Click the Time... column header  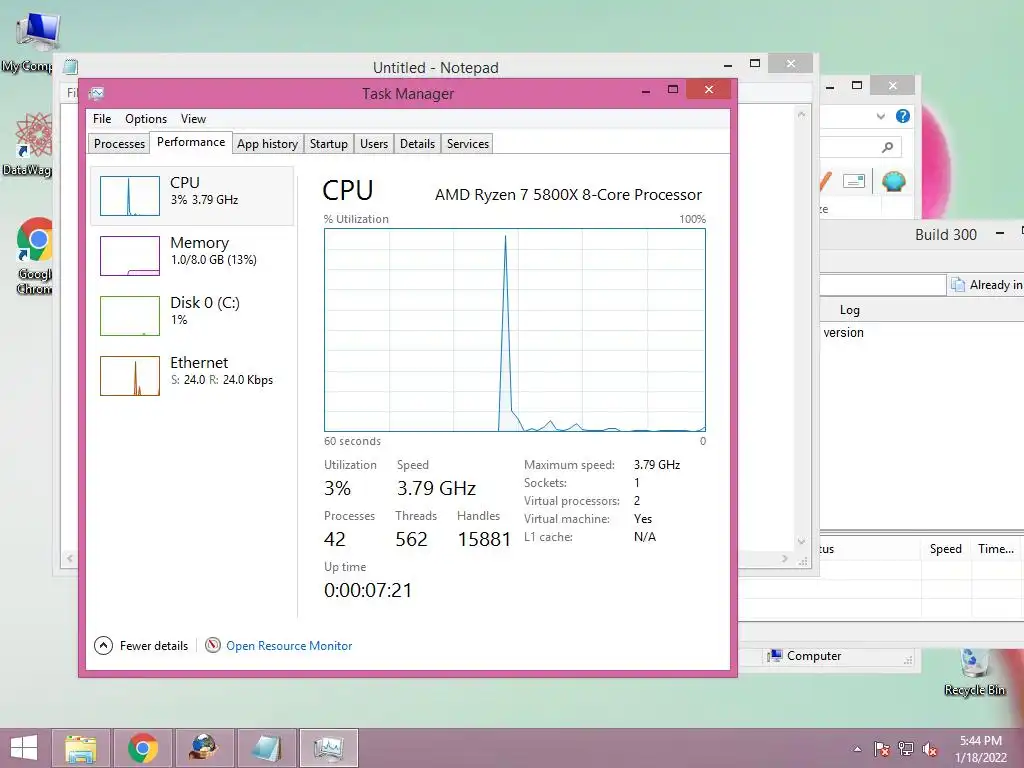[x=995, y=549]
